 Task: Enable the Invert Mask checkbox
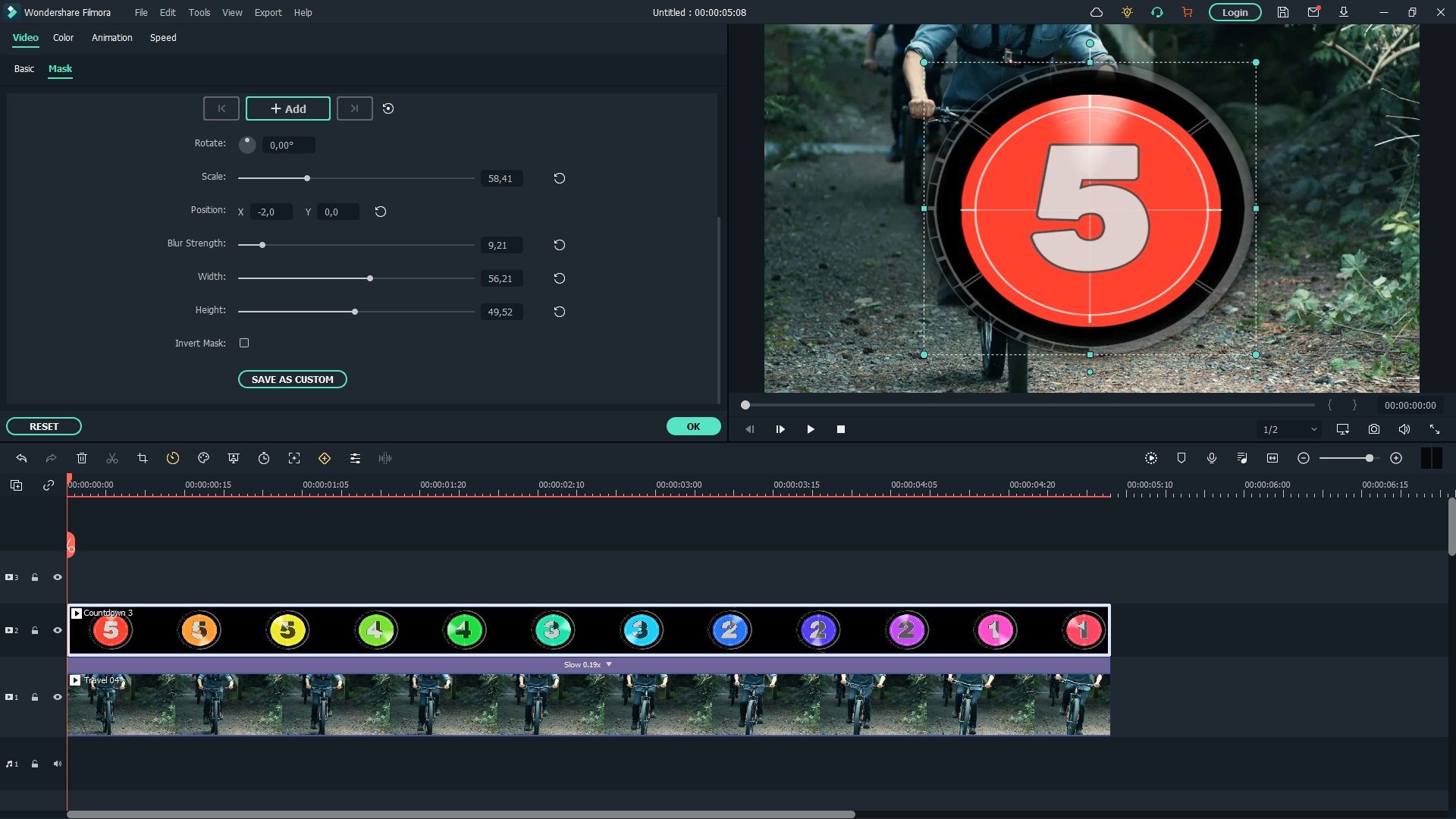[x=244, y=343]
